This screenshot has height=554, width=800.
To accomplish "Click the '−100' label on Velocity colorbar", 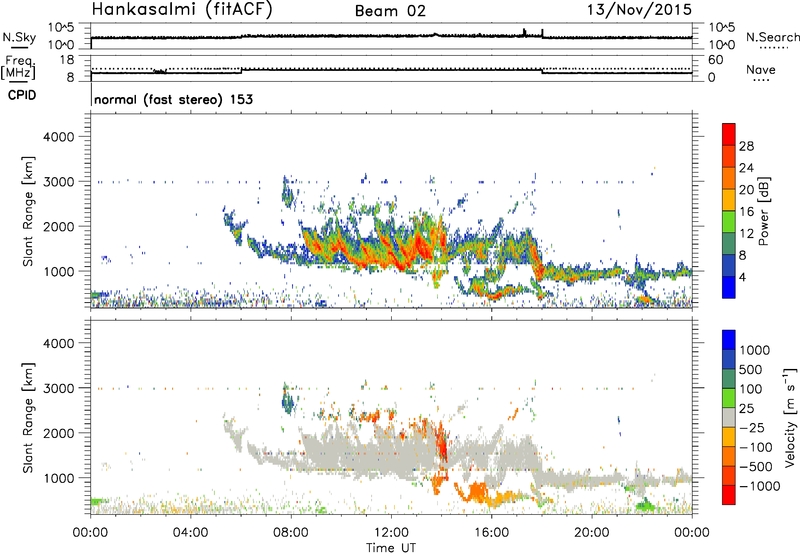I will click(756, 447).
